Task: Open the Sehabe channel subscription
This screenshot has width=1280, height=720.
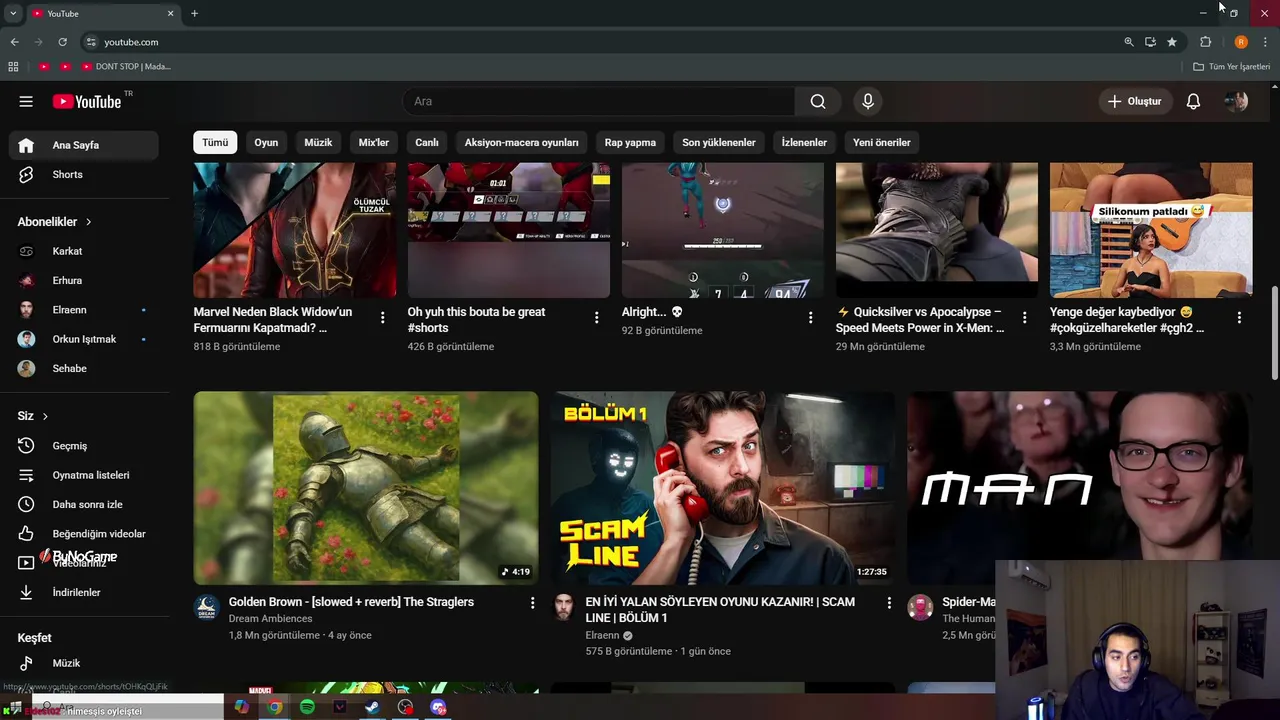Action: point(84,368)
